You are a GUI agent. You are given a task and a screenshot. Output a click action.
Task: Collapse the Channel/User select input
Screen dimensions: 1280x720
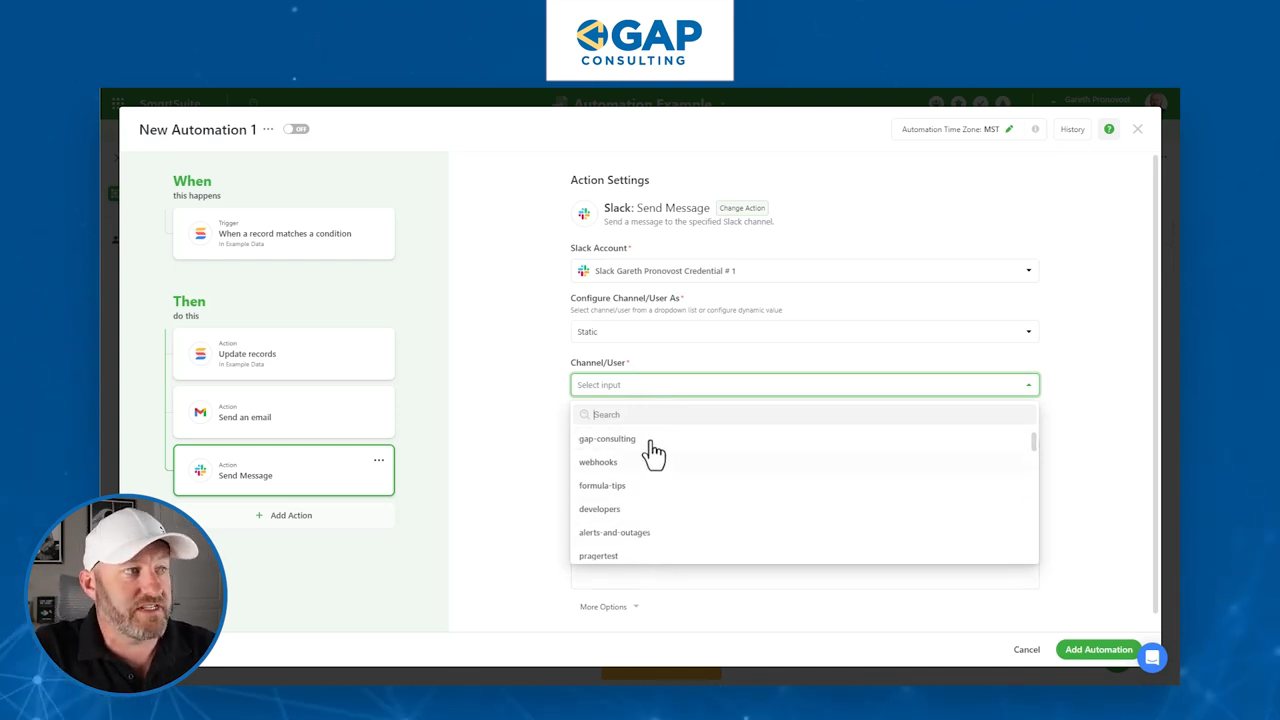(805, 385)
